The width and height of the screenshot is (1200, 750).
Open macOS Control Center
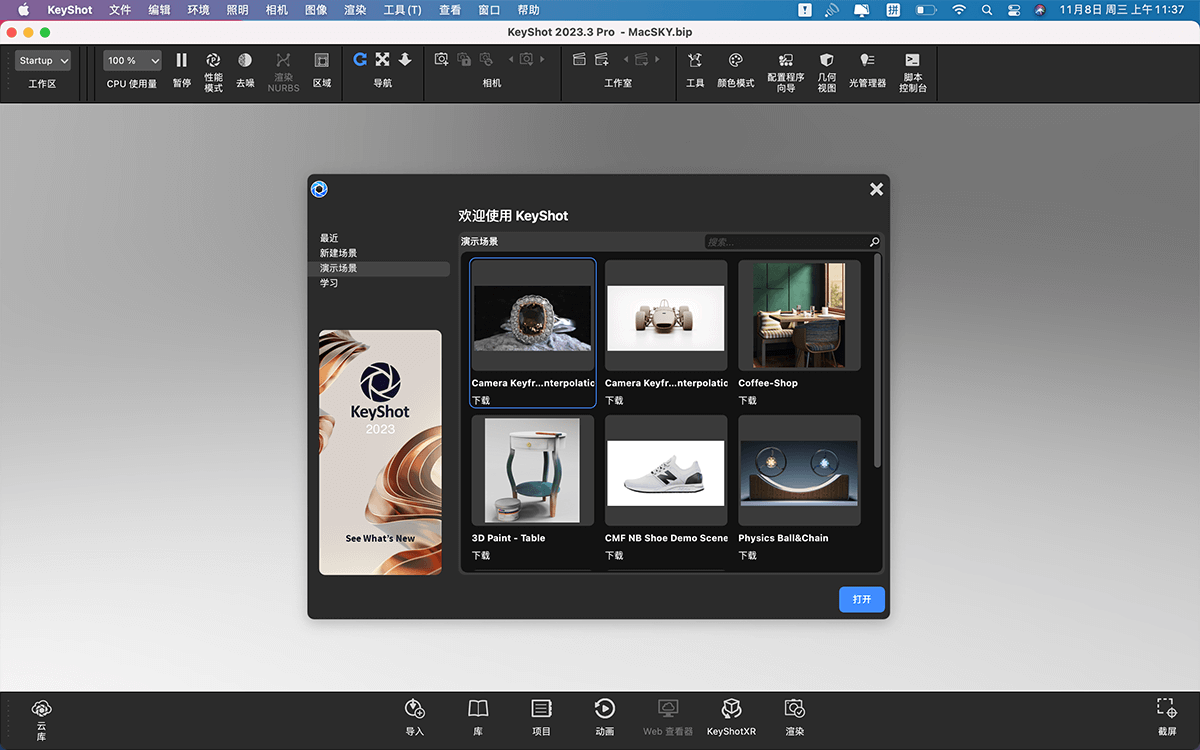[x=1014, y=9]
